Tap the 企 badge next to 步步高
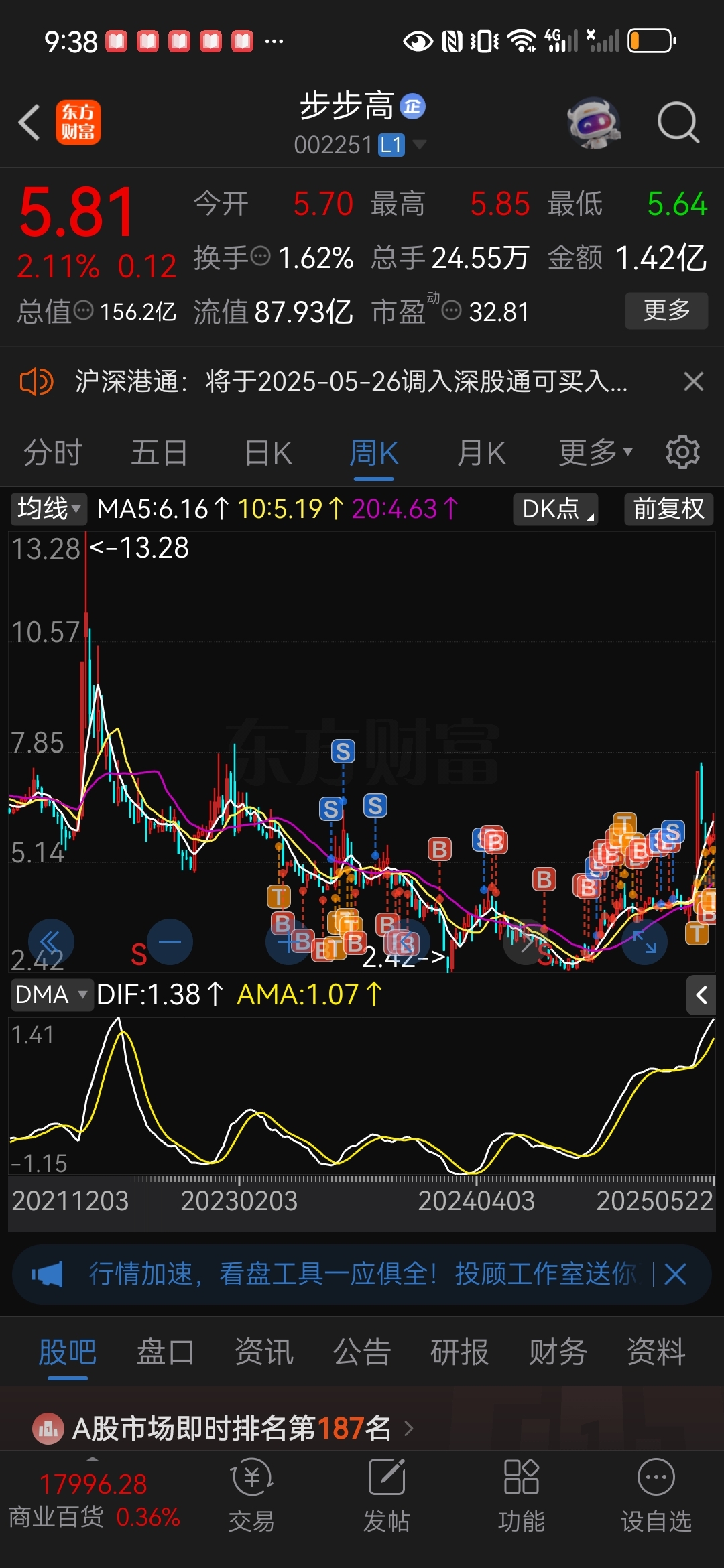 412,107
